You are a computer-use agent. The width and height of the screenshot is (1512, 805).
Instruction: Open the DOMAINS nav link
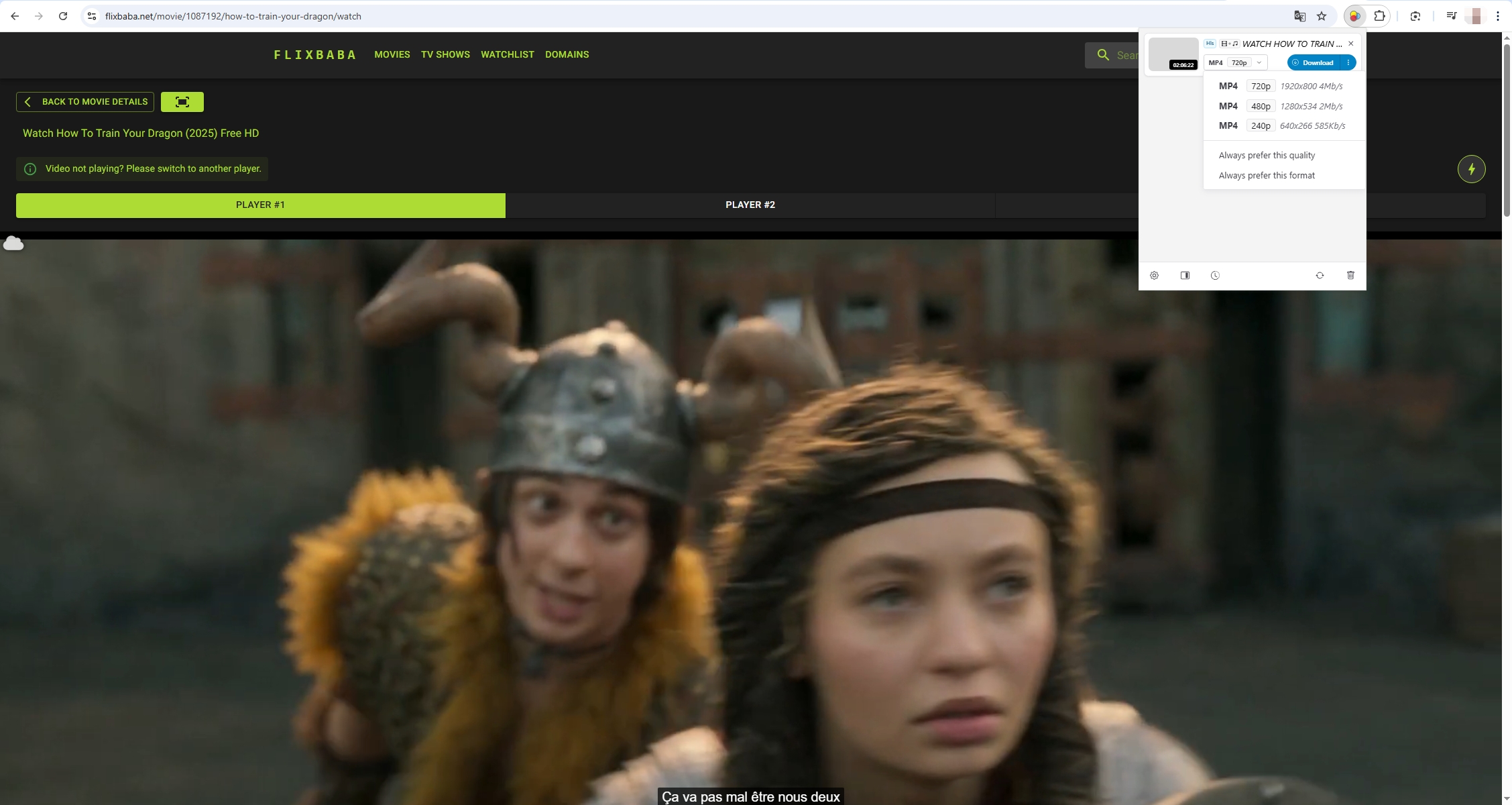[567, 55]
